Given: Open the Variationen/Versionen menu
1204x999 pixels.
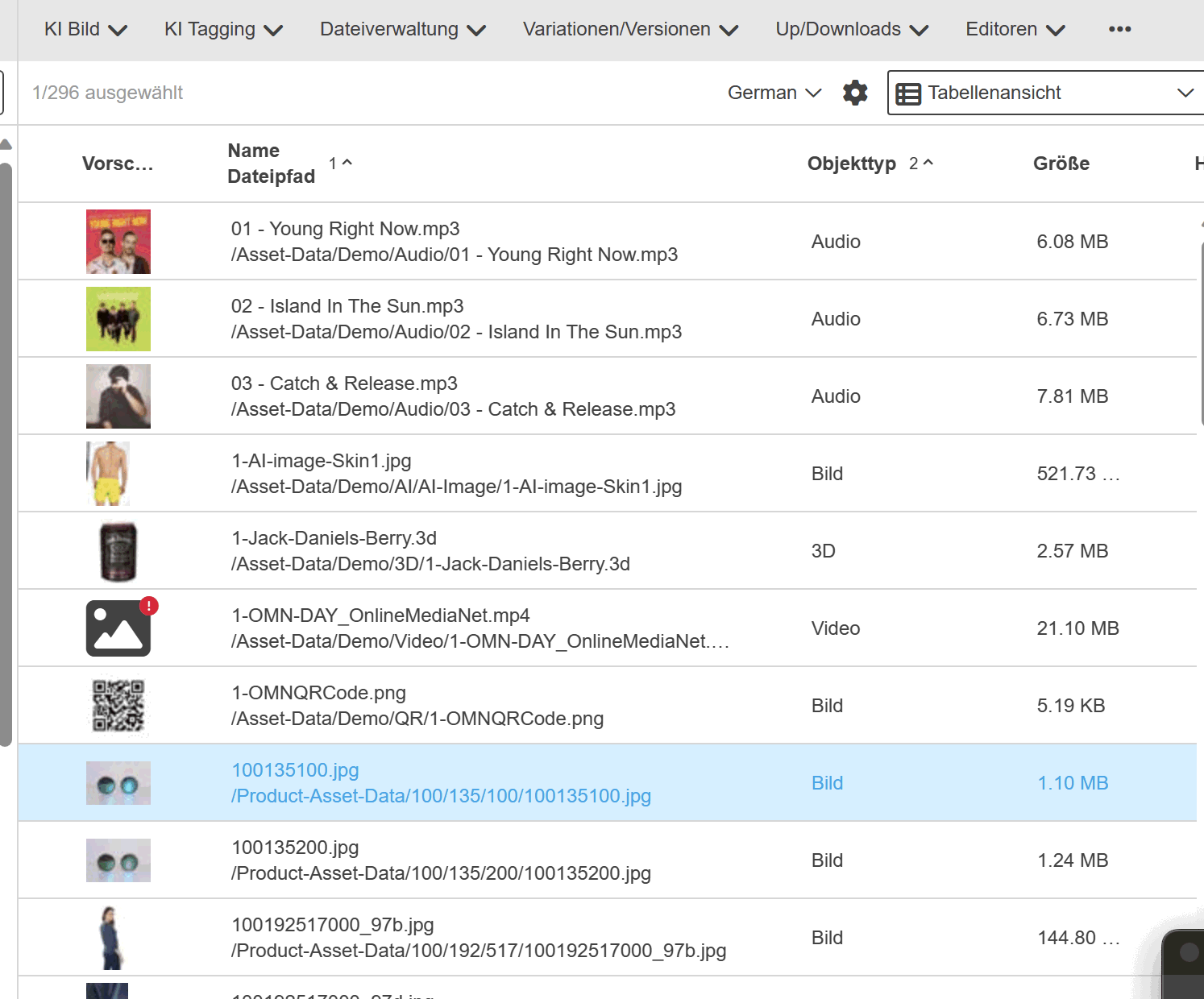Looking at the screenshot, I should pos(630,29).
